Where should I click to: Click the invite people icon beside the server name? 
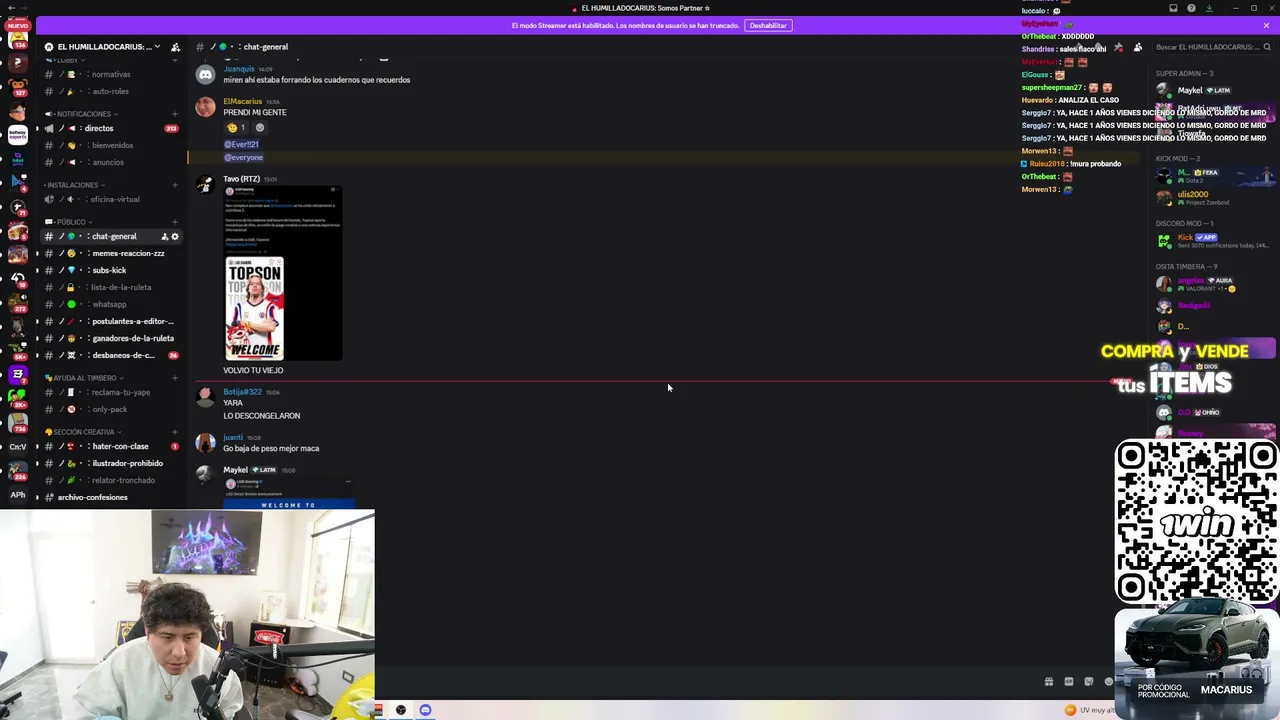pos(176,47)
